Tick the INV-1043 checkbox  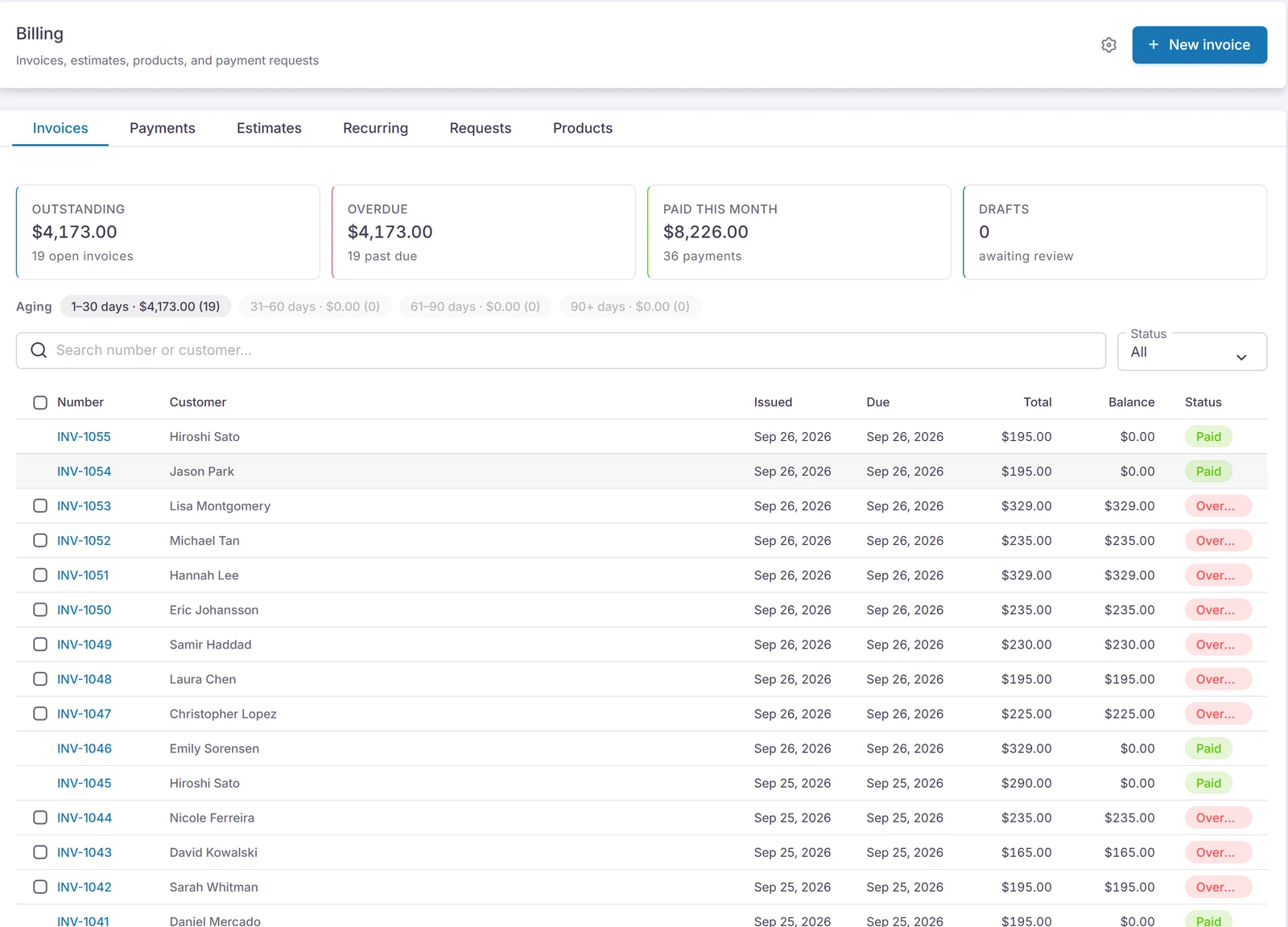pos(40,852)
